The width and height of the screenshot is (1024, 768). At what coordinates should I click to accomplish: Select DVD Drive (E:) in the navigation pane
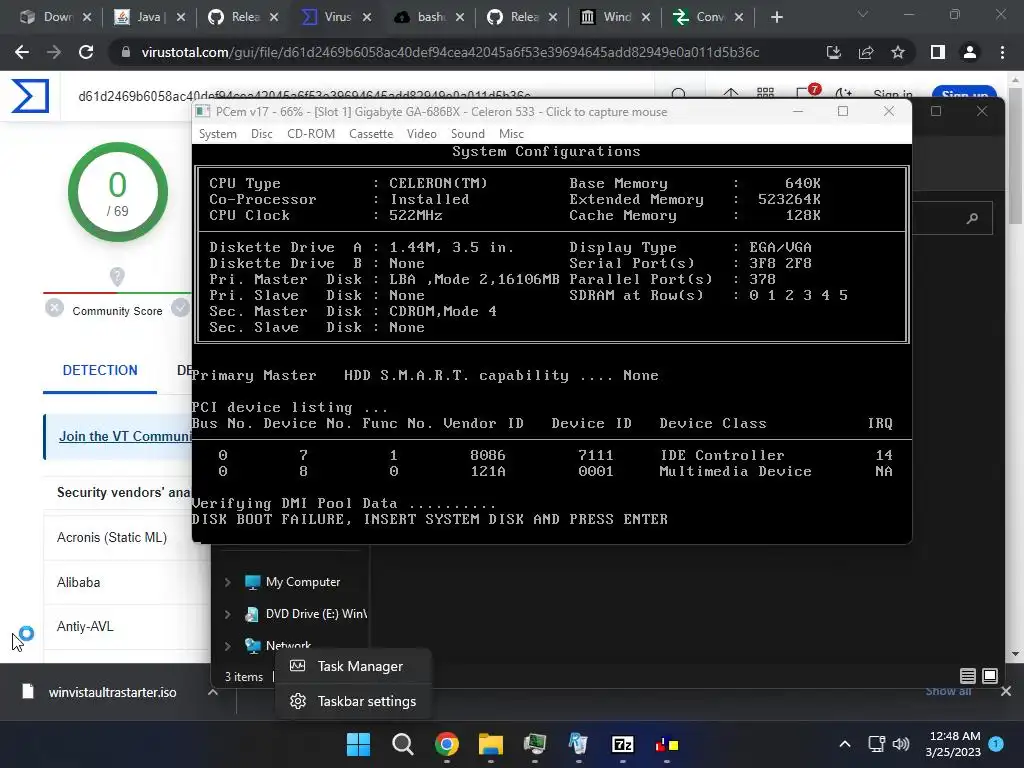(x=306, y=614)
